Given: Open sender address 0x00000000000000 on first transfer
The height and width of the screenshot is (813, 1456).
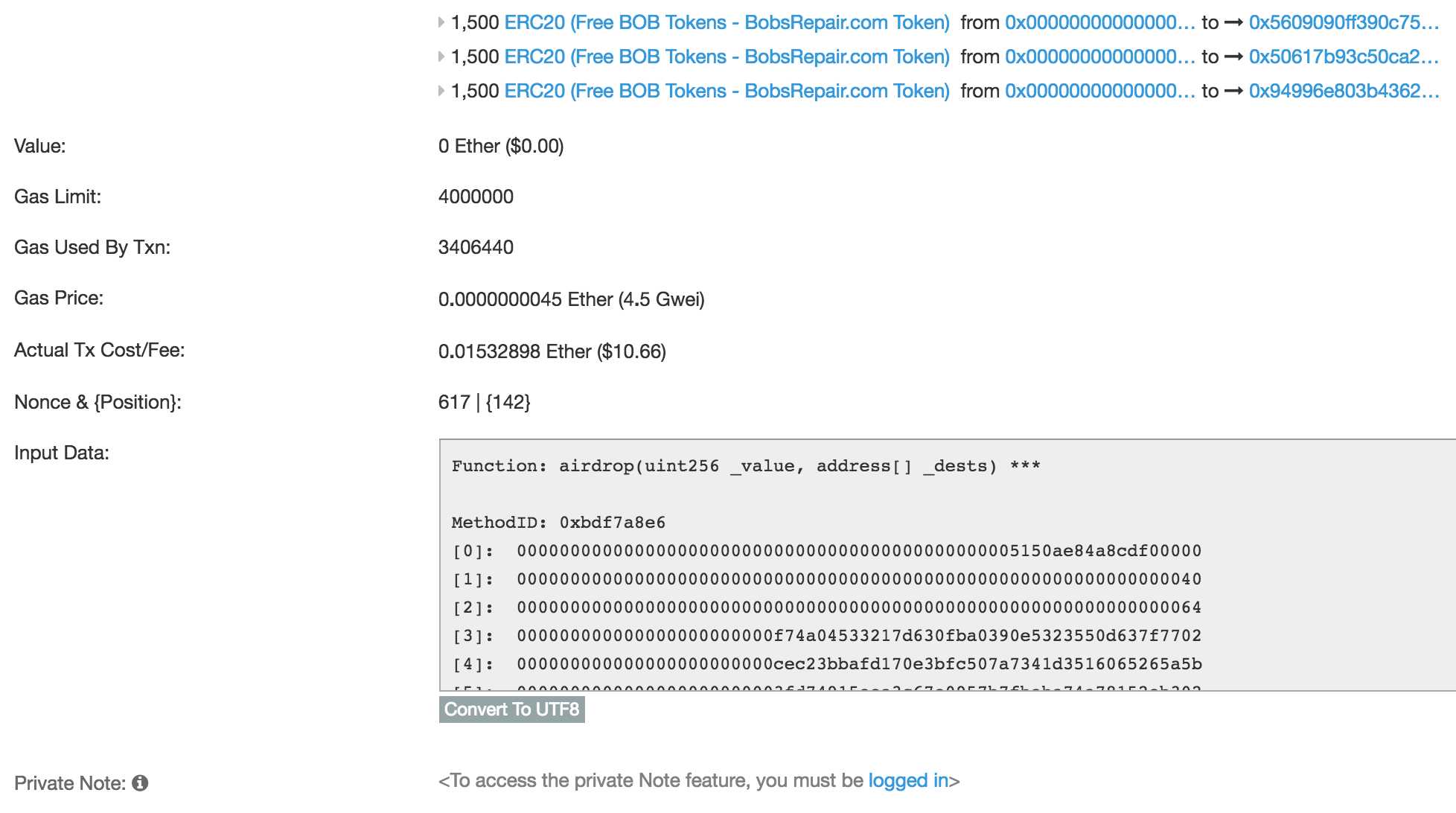Looking at the screenshot, I should coord(1100,22).
